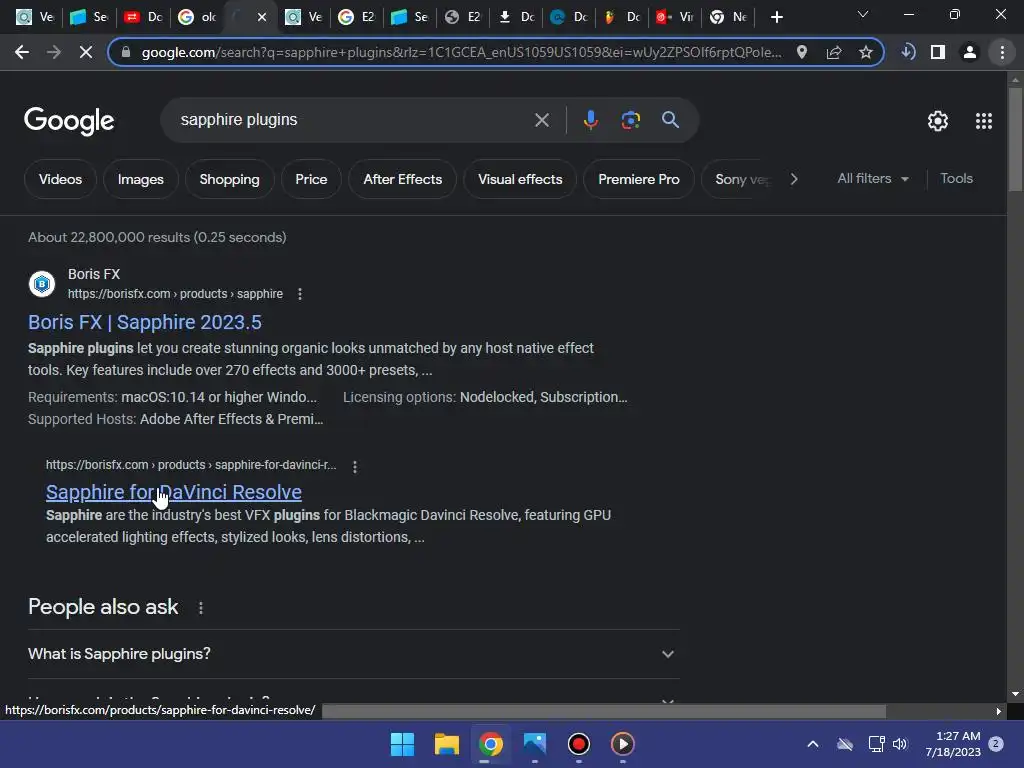1024x768 pixels.
Task: Open the Windows Start menu
Action: click(x=402, y=744)
